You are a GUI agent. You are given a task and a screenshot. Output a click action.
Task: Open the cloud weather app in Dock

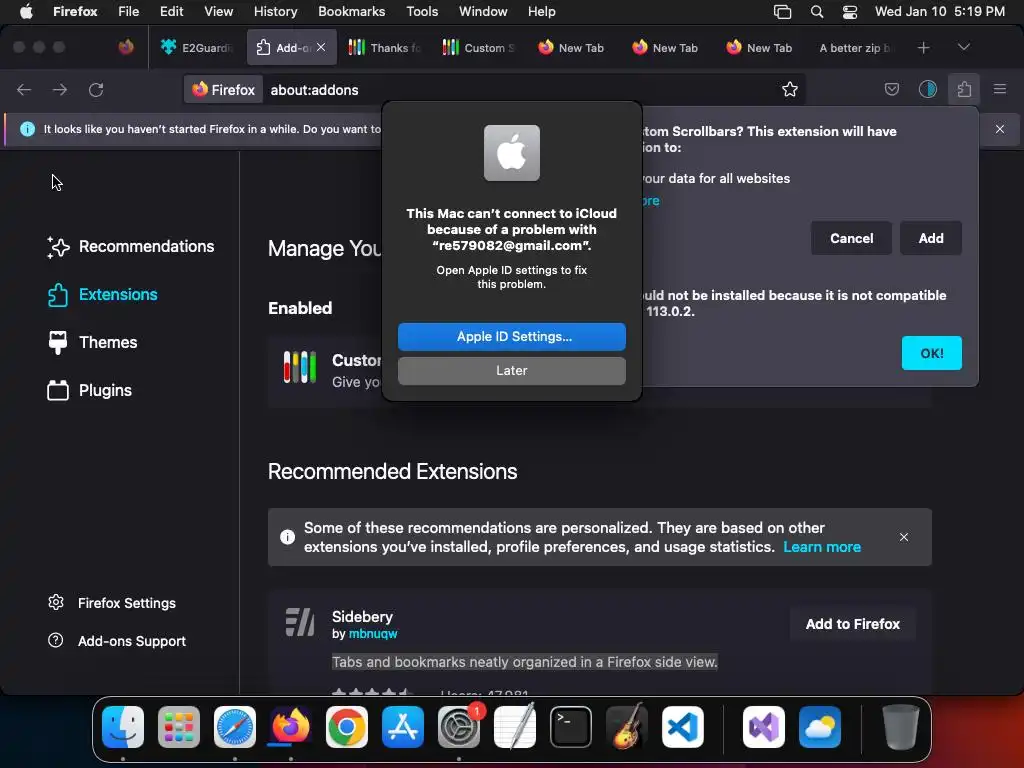[x=820, y=727]
